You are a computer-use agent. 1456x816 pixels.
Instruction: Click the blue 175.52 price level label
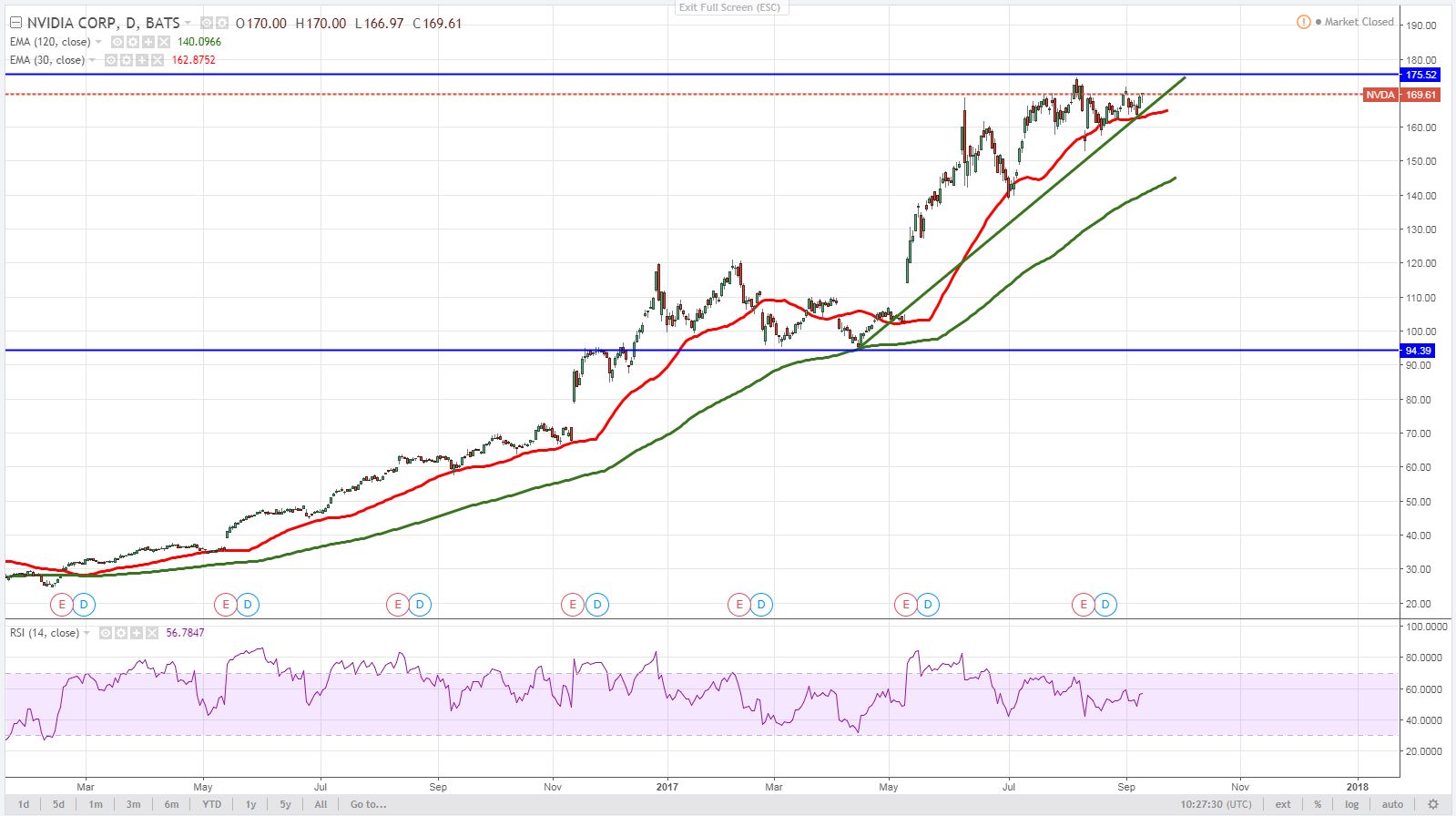1420,75
